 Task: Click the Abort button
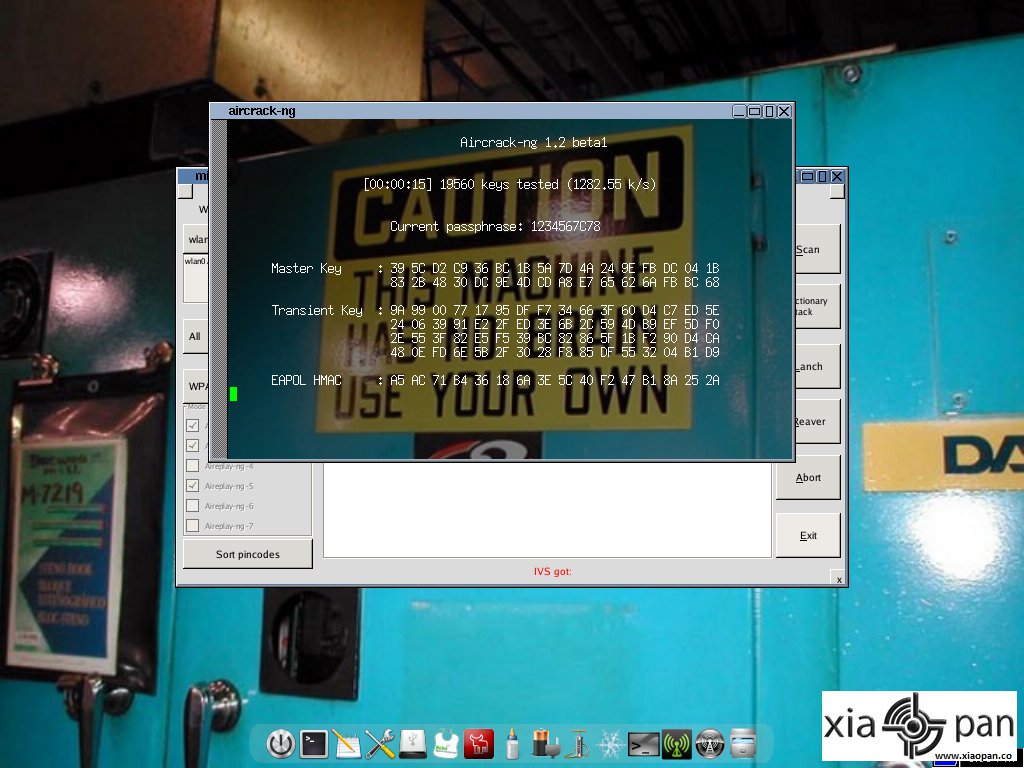click(x=808, y=477)
